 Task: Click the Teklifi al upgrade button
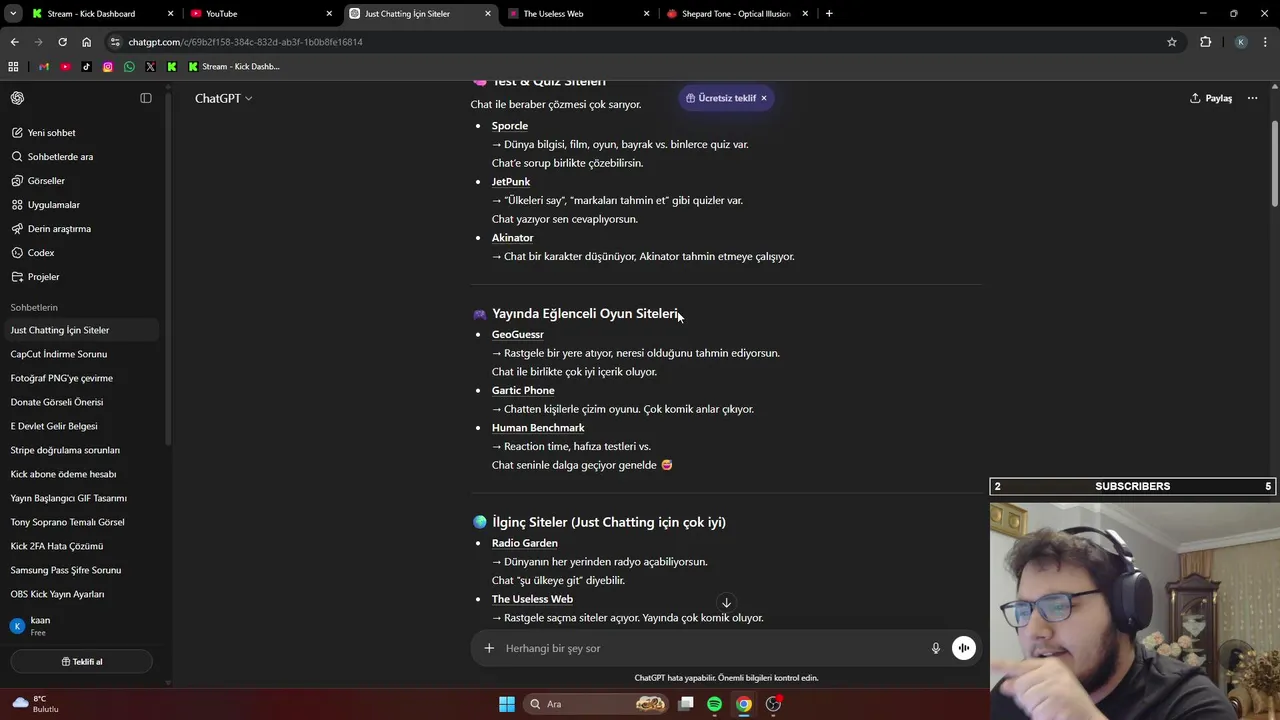81,661
